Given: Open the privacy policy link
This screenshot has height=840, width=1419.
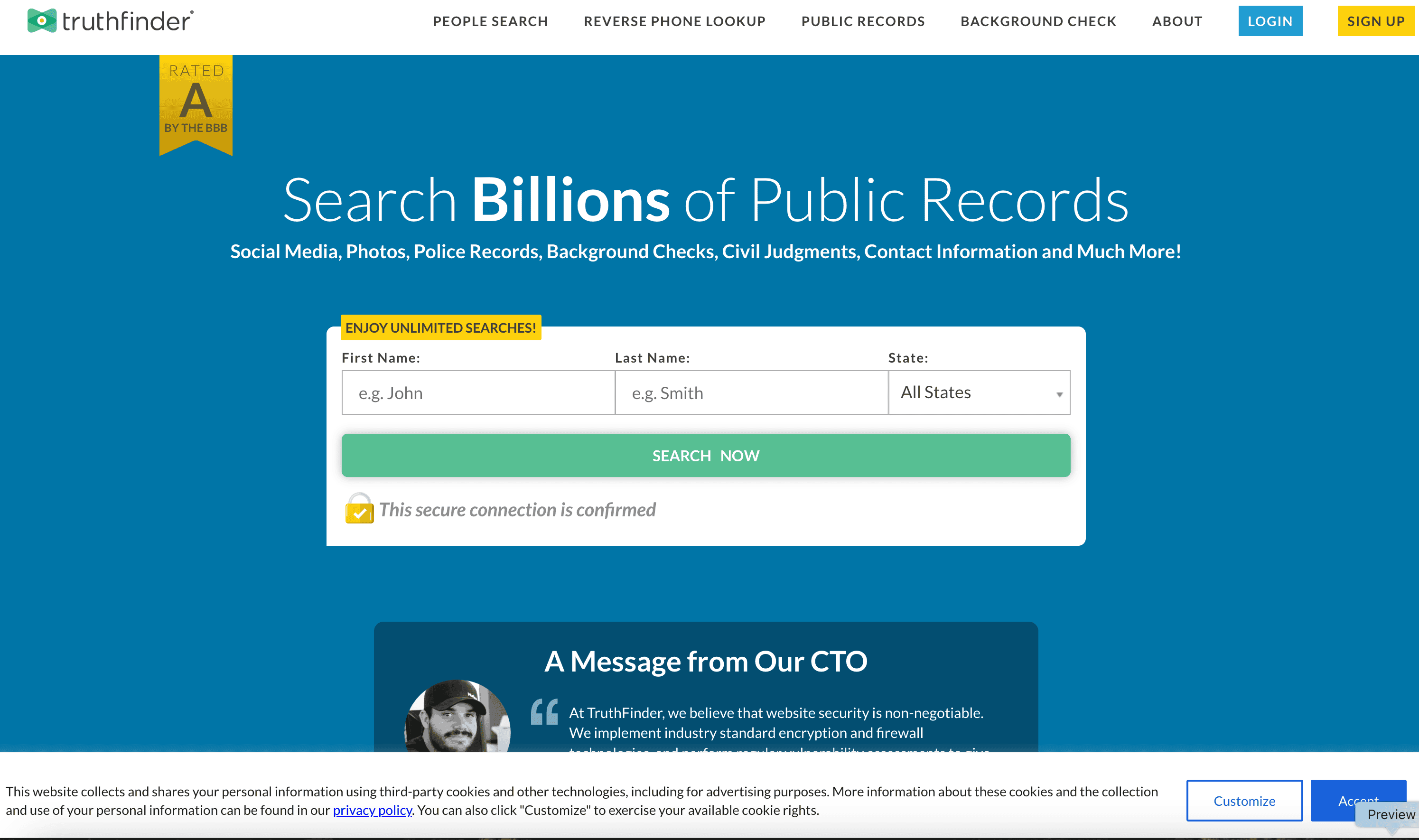Looking at the screenshot, I should [x=372, y=810].
